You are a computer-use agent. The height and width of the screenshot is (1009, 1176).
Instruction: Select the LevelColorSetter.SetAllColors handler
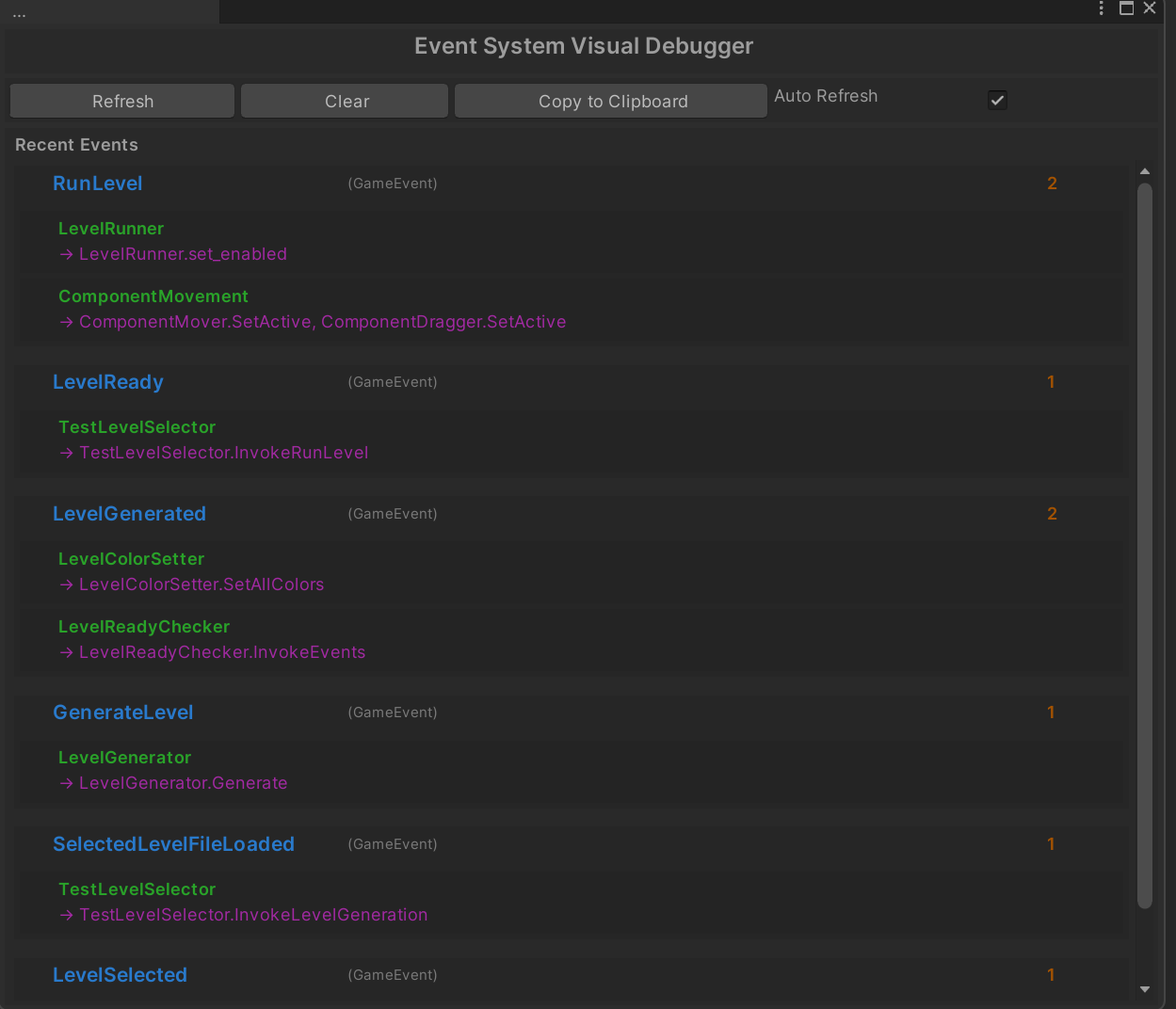(x=201, y=585)
